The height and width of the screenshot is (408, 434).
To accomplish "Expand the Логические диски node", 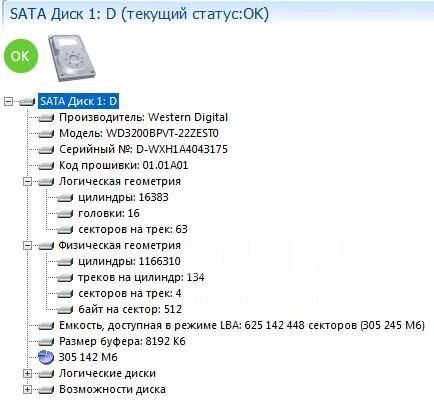I will click(27, 374).
